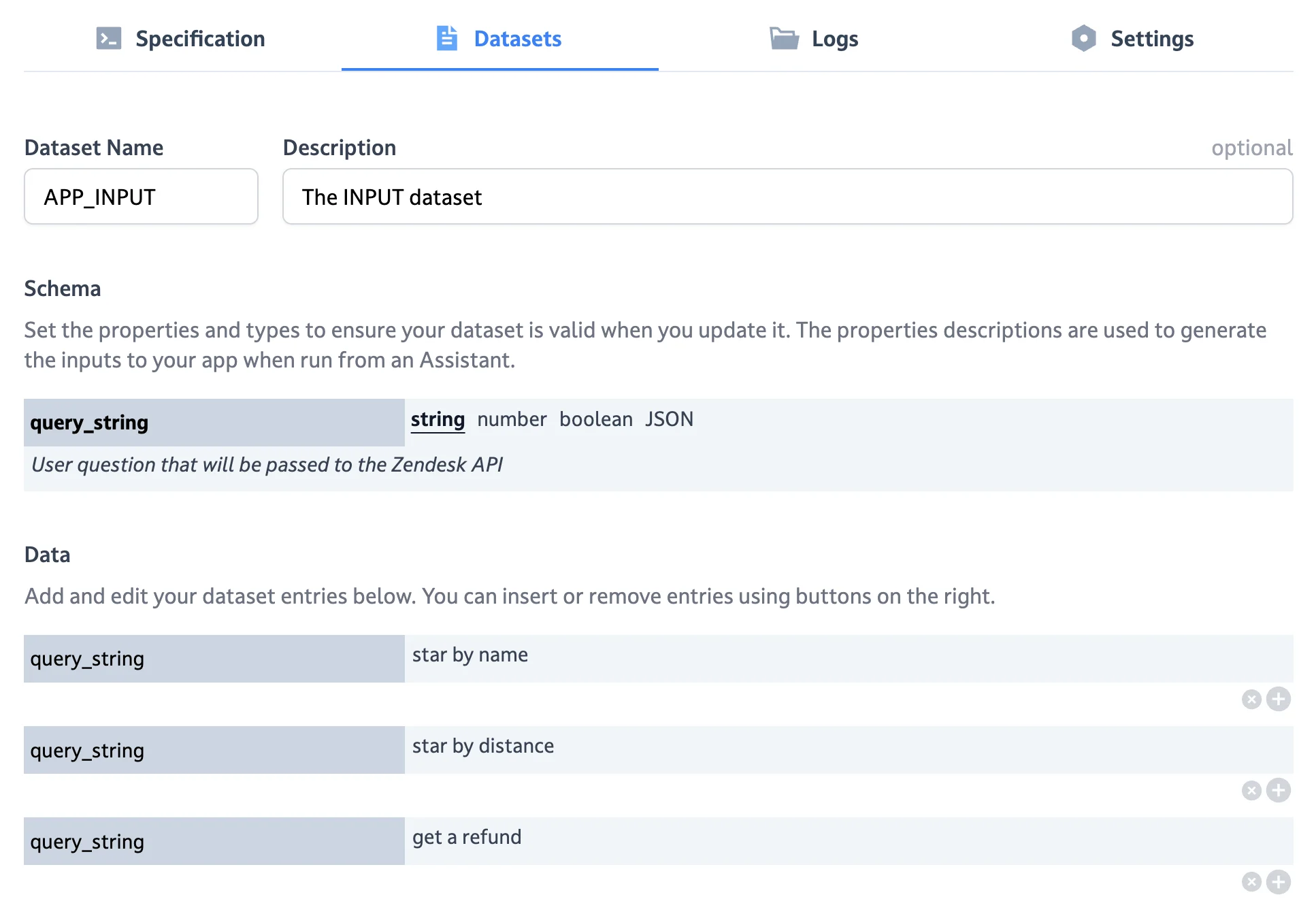Remove the "star by distance" entry
Screen dimensions: 1316x916
pos(1251,791)
